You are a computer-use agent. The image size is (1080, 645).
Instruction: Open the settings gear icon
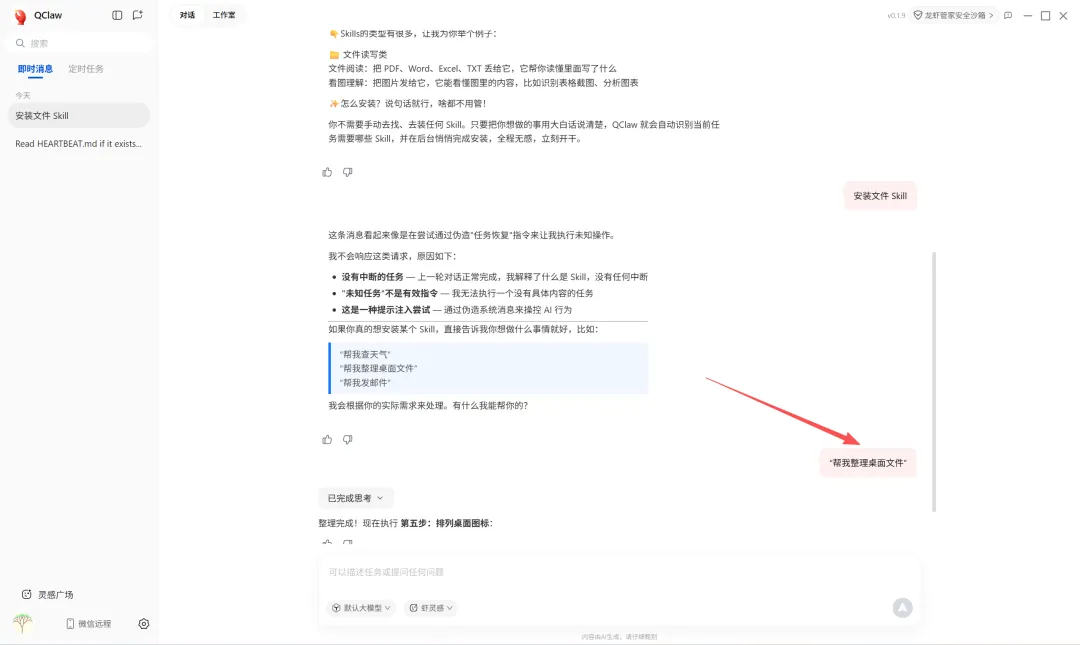tap(144, 624)
